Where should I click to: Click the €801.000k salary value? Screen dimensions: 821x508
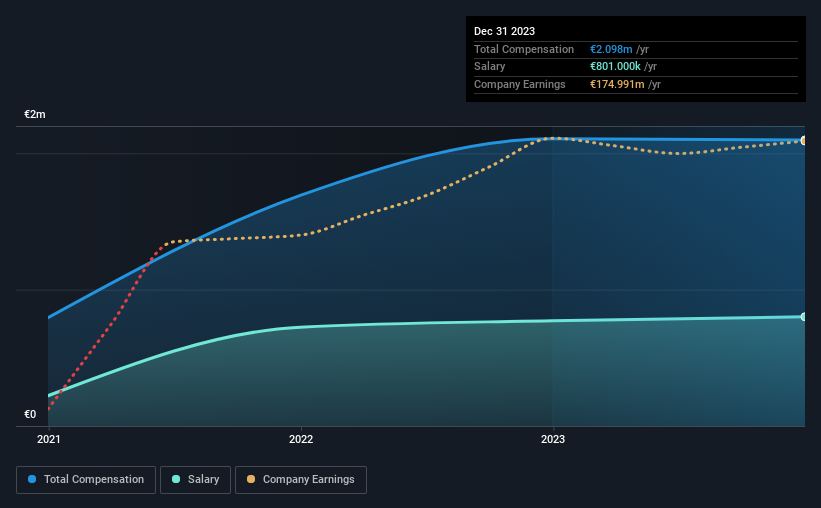coord(615,67)
